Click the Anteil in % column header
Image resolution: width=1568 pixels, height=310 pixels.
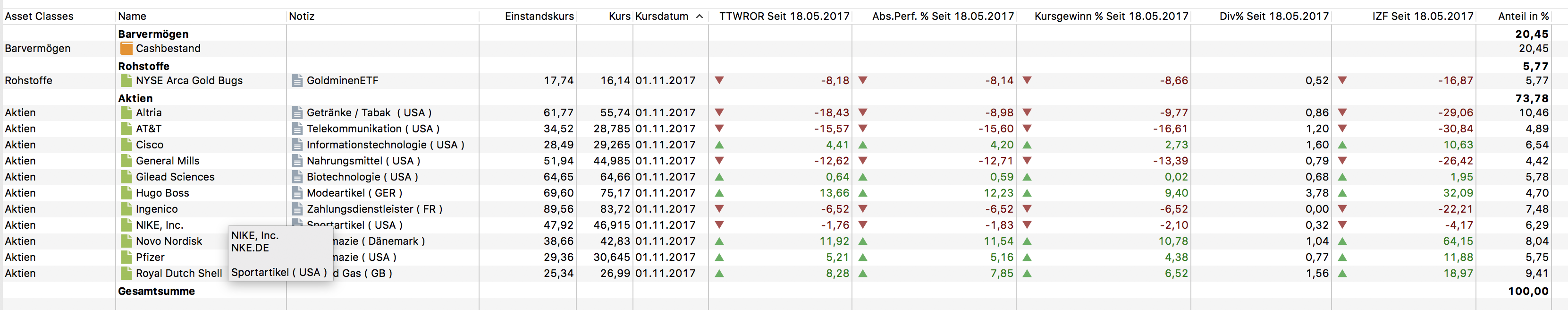tap(1522, 17)
